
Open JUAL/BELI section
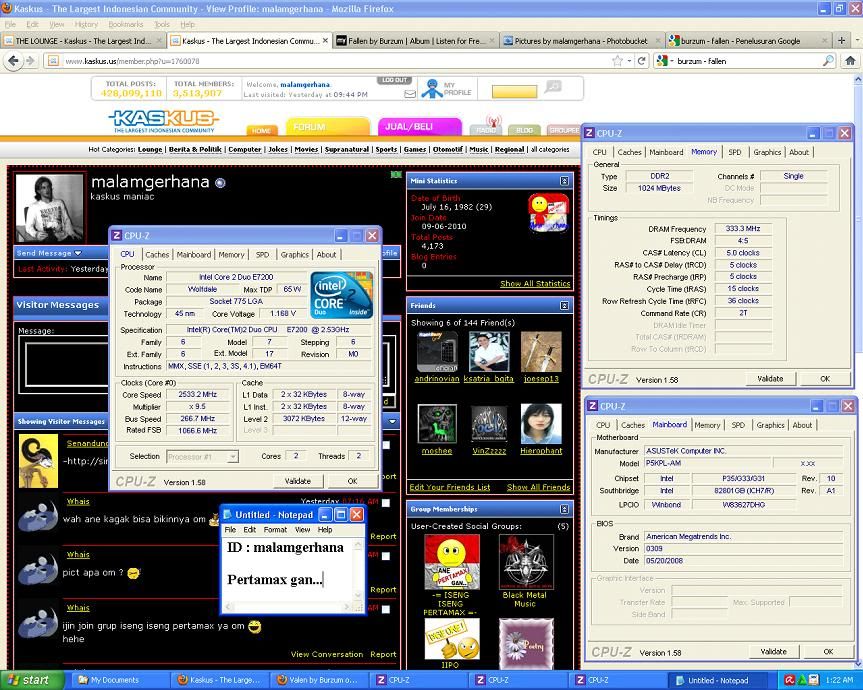(x=419, y=126)
